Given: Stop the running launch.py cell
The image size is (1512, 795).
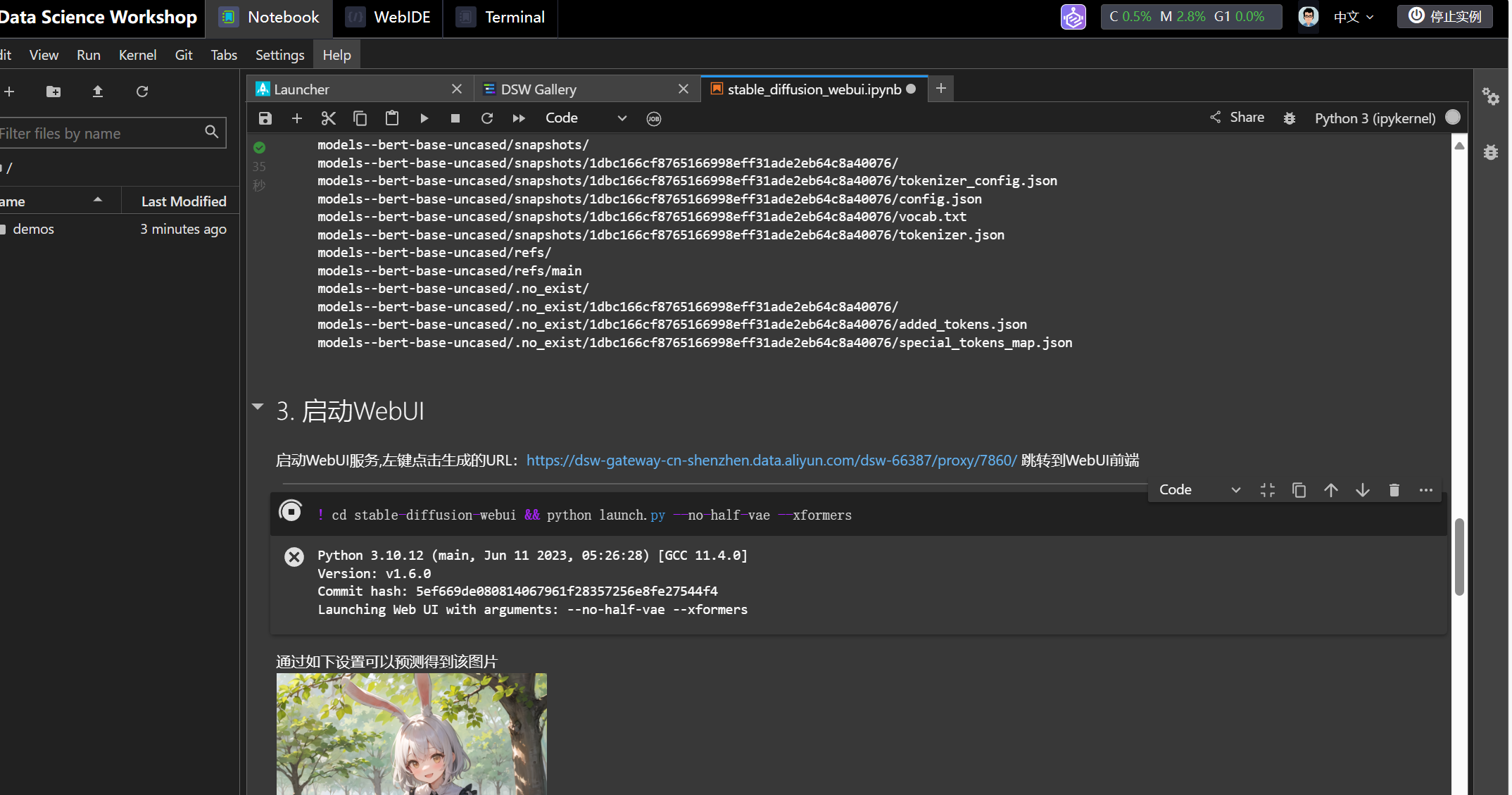Looking at the screenshot, I should pos(290,511).
